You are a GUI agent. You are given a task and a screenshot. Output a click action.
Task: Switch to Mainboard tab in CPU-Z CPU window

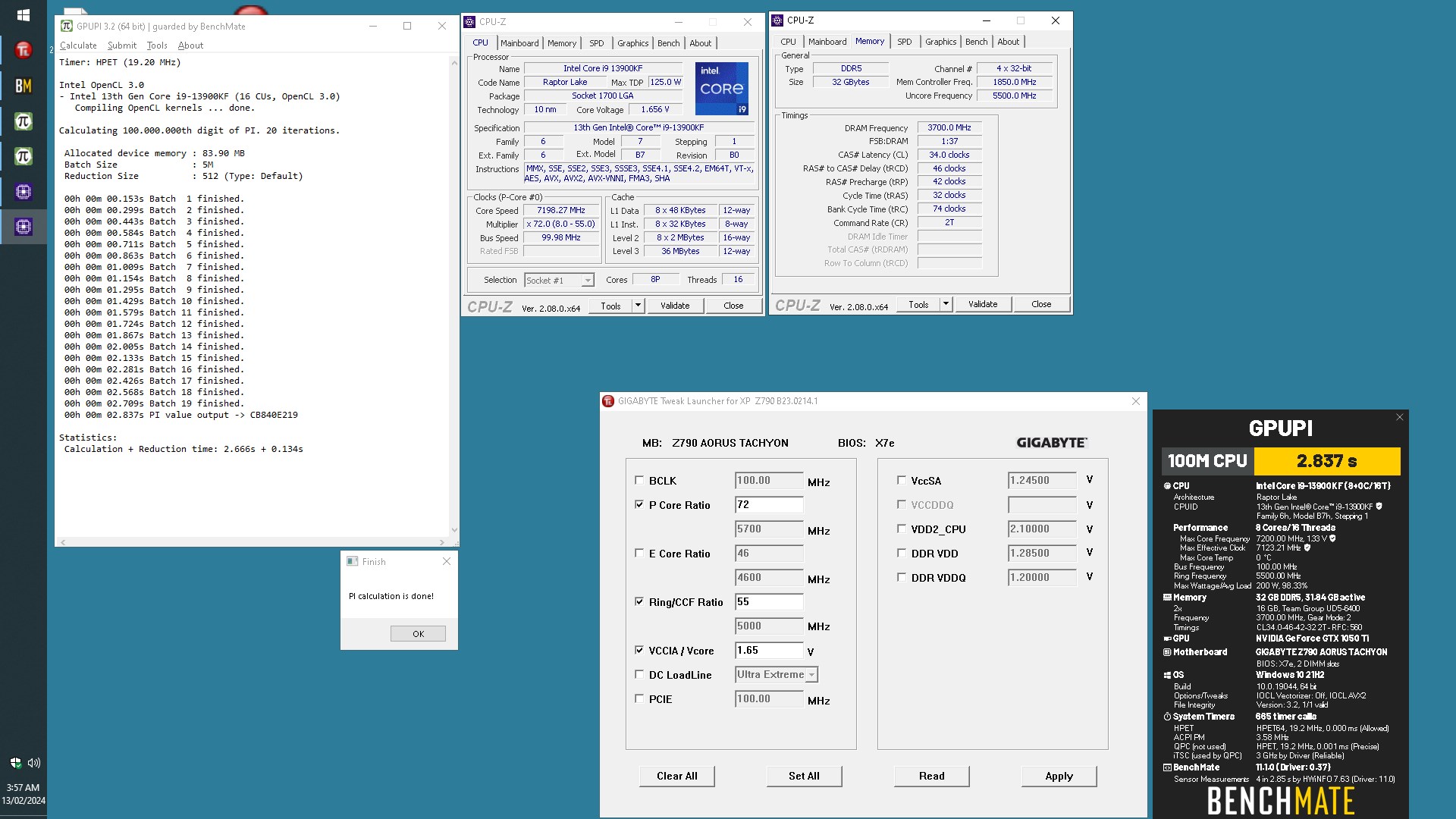[x=519, y=43]
